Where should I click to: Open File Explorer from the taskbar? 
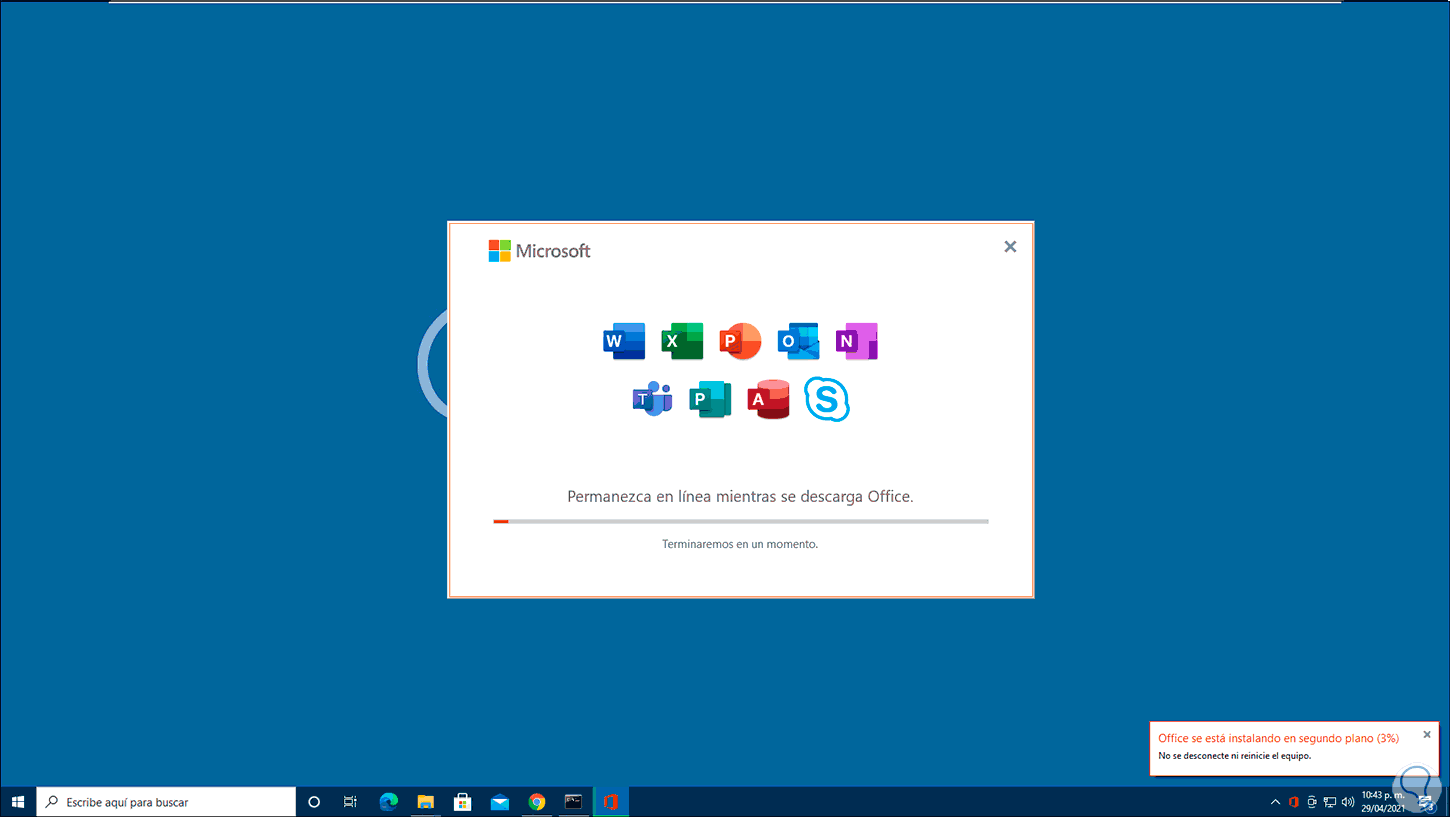click(426, 802)
